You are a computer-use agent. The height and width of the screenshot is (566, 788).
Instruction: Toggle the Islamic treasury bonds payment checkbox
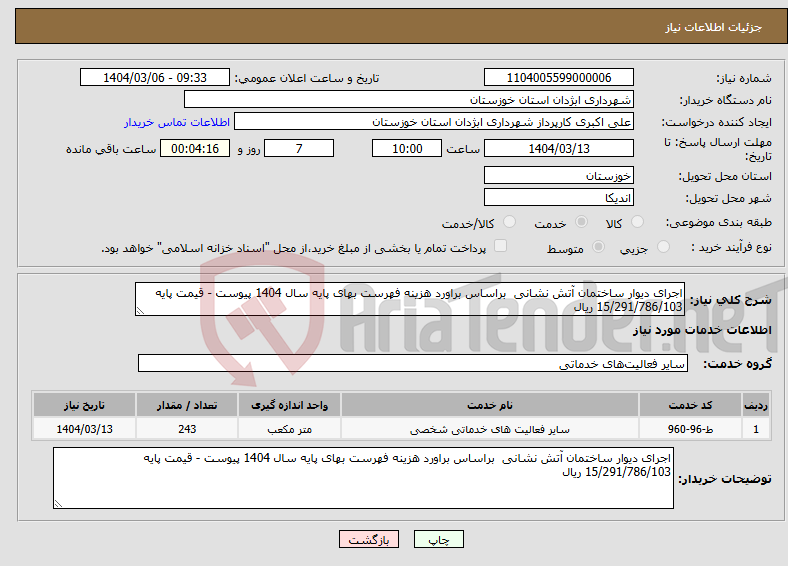501,246
